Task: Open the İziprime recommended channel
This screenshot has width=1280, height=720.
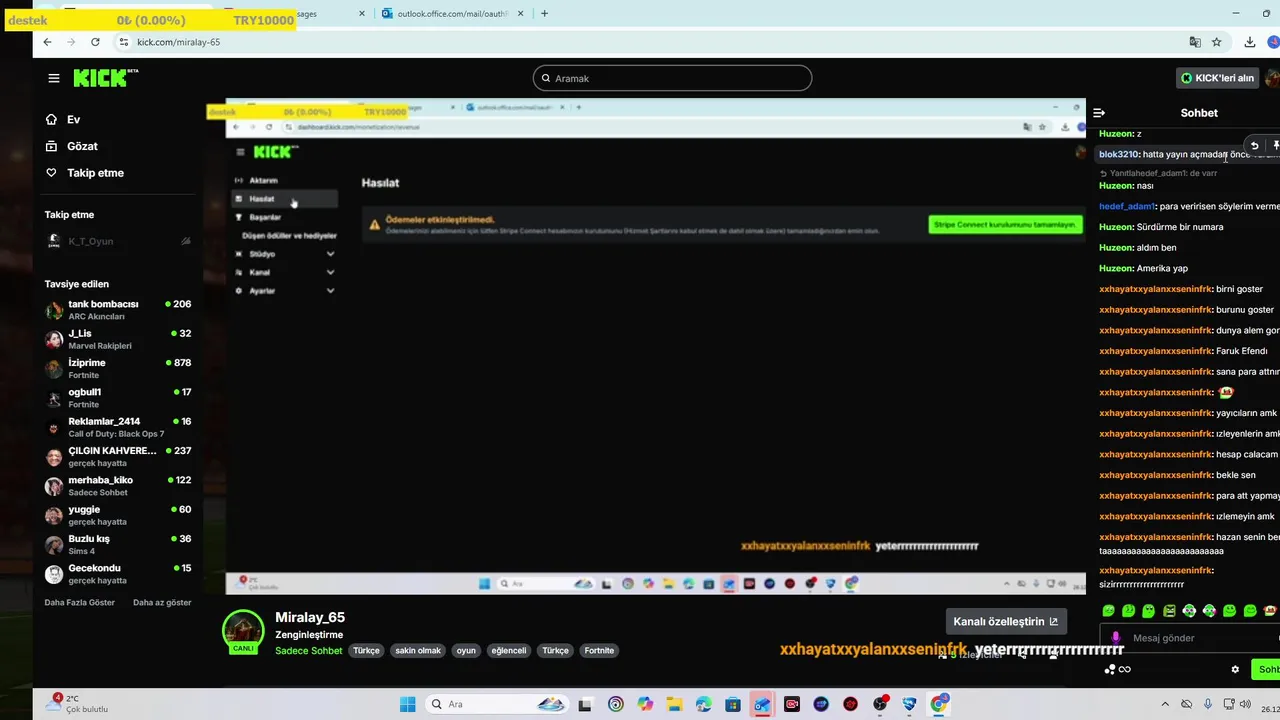Action: pyautogui.click(x=118, y=369)
